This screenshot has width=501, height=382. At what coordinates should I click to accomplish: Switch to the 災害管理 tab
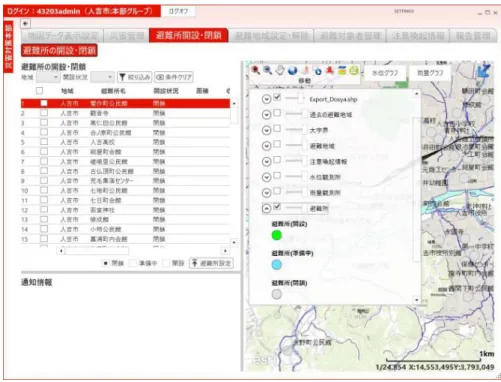tap(127, 36)
